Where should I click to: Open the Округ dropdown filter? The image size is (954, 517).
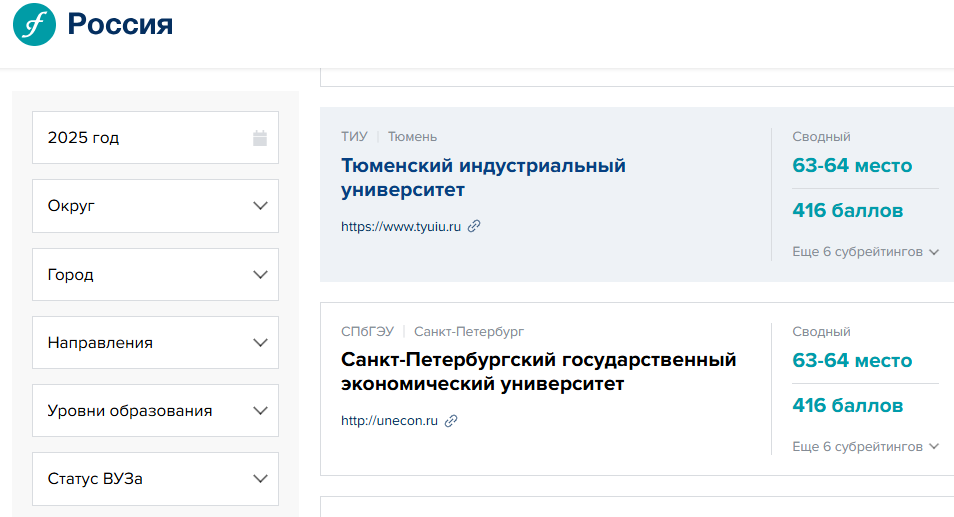coord(155,206)
